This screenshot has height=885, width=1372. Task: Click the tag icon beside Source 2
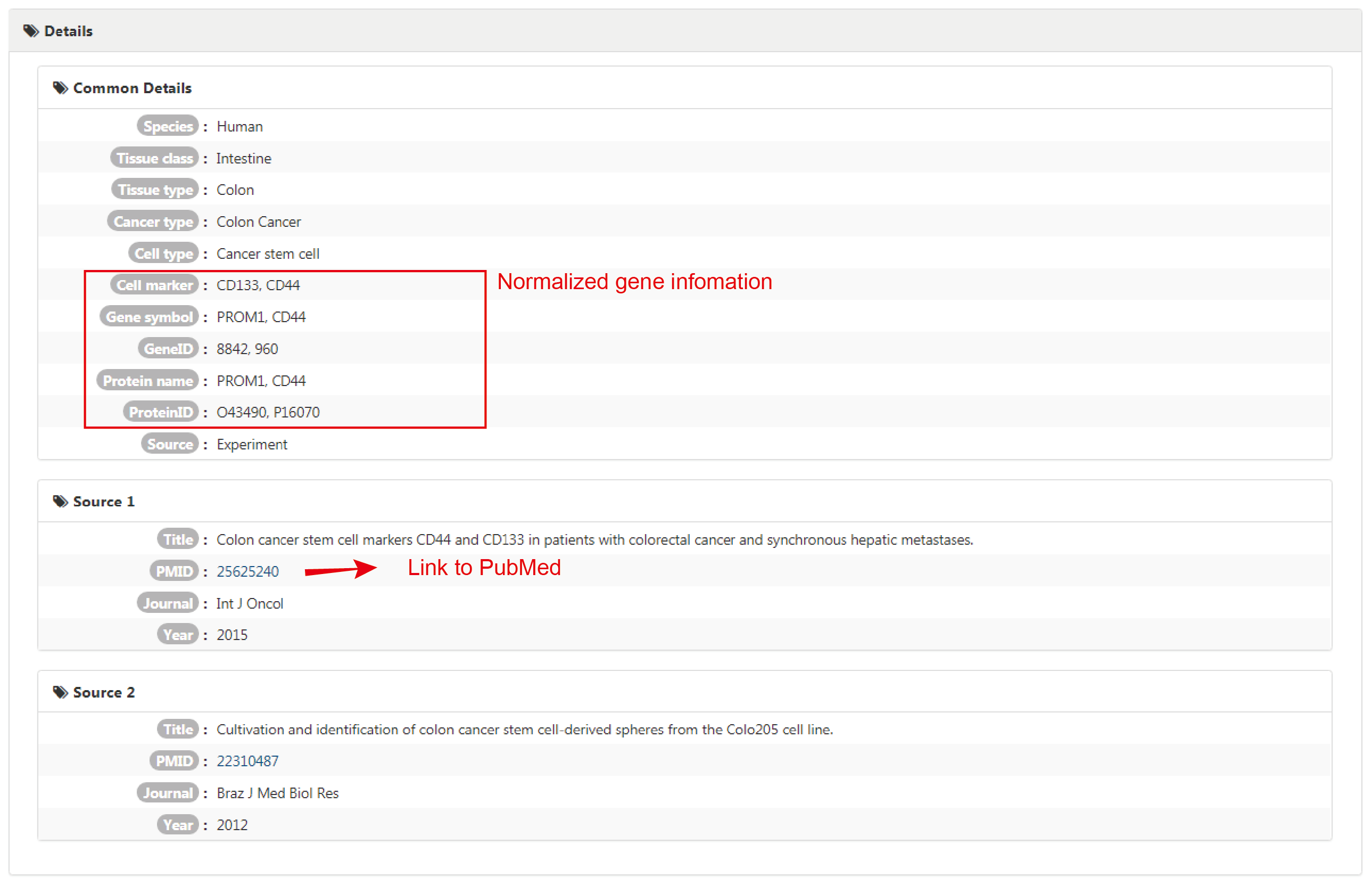tap(60, 692)
